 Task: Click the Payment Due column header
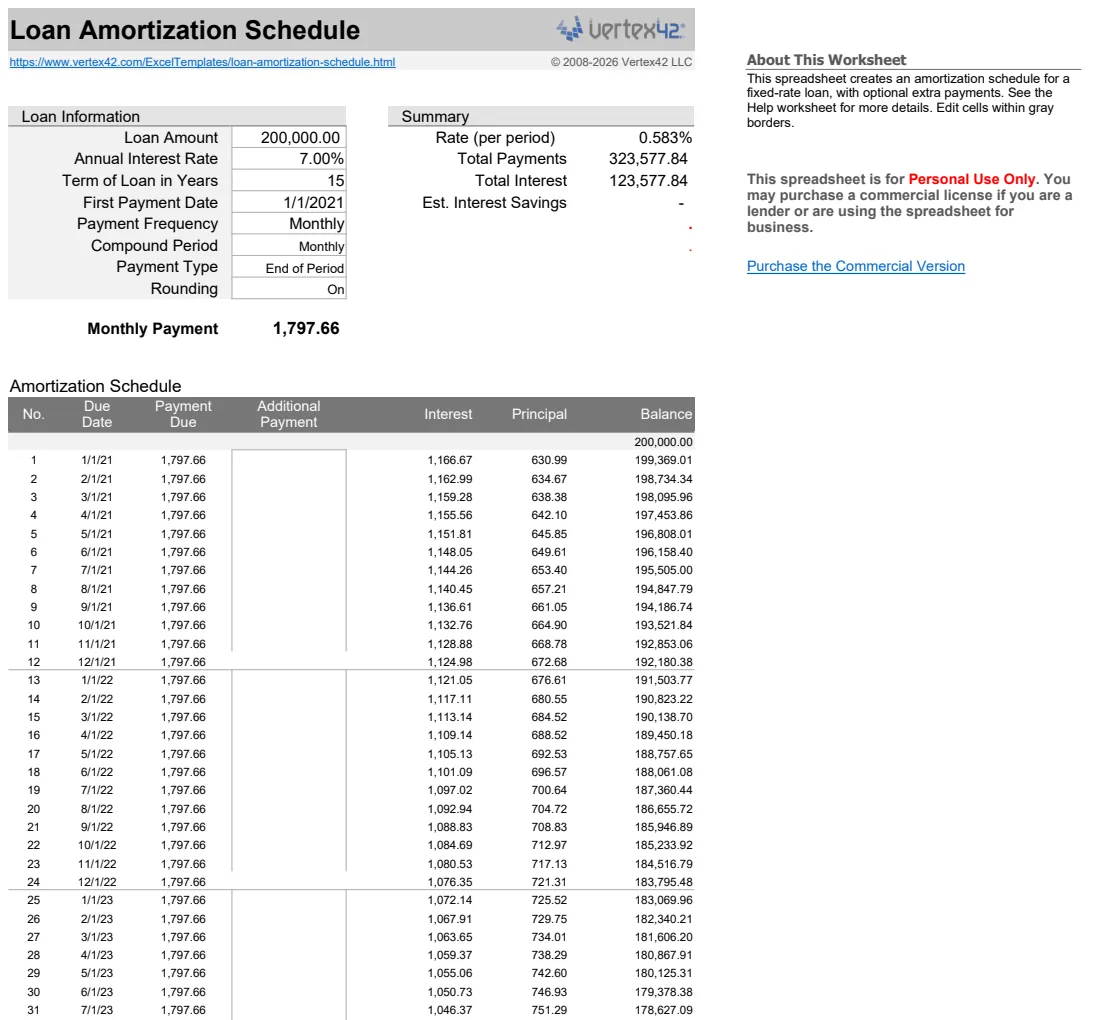[x=183, y=414]
